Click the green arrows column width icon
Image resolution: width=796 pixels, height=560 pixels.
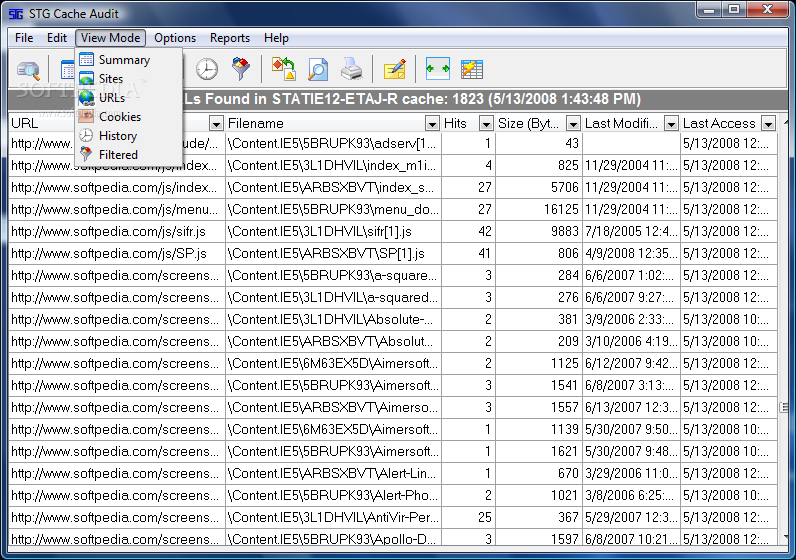(x=438, y=69)
